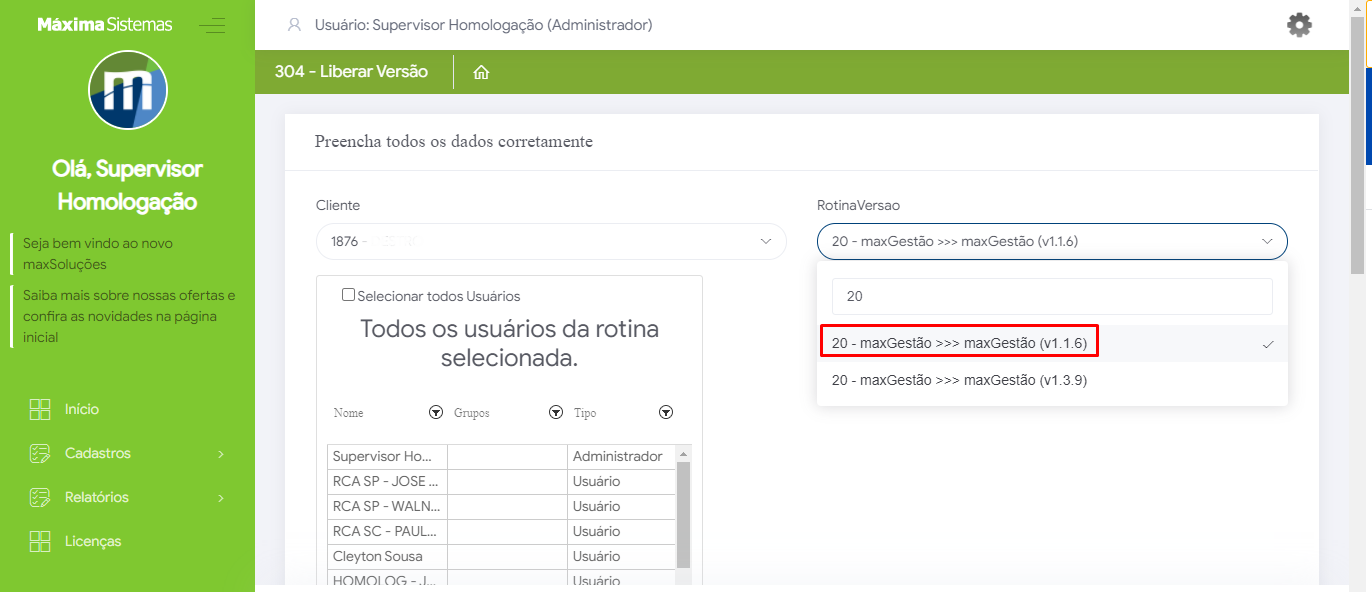The height and width of the screenshot is (592, 1372).
Task: Select maxGestão version v1.3.9 option
Action: (x=959, y=380)
